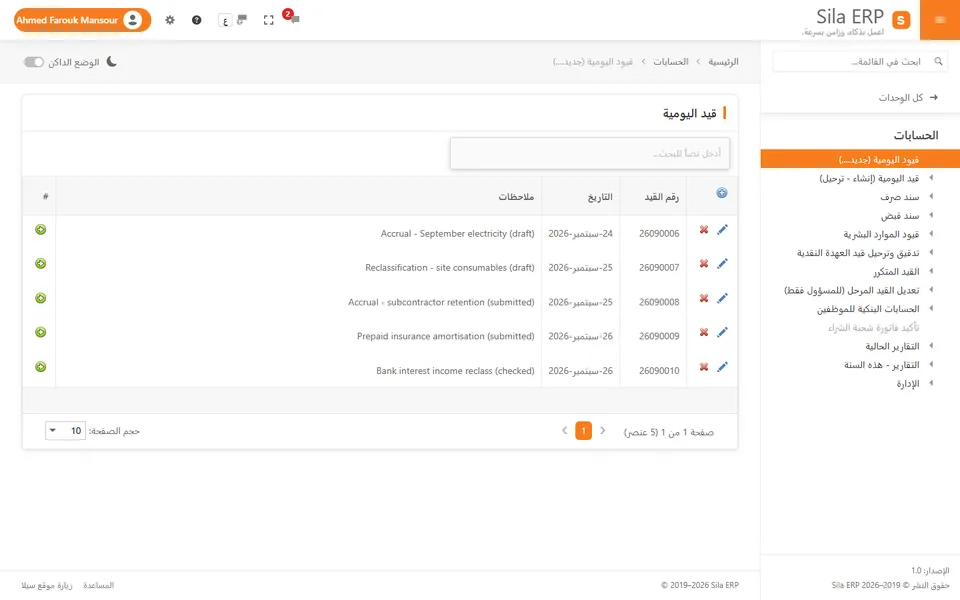
Task: Open التقارير - هذه السنة menu item
Action: tap(882, 365)
